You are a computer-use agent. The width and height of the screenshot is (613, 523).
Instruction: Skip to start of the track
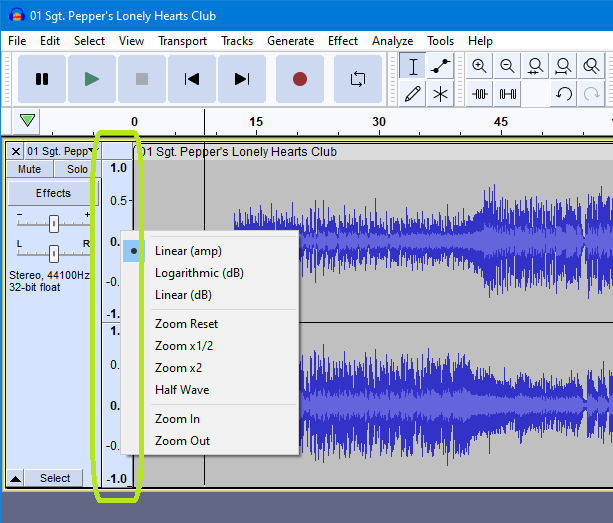coord(192,79)
